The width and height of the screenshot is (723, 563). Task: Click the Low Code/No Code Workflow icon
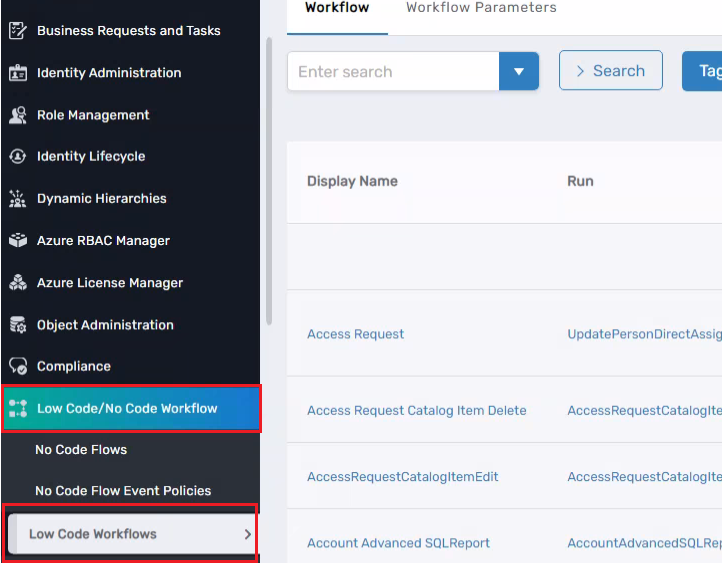(18, 409)
